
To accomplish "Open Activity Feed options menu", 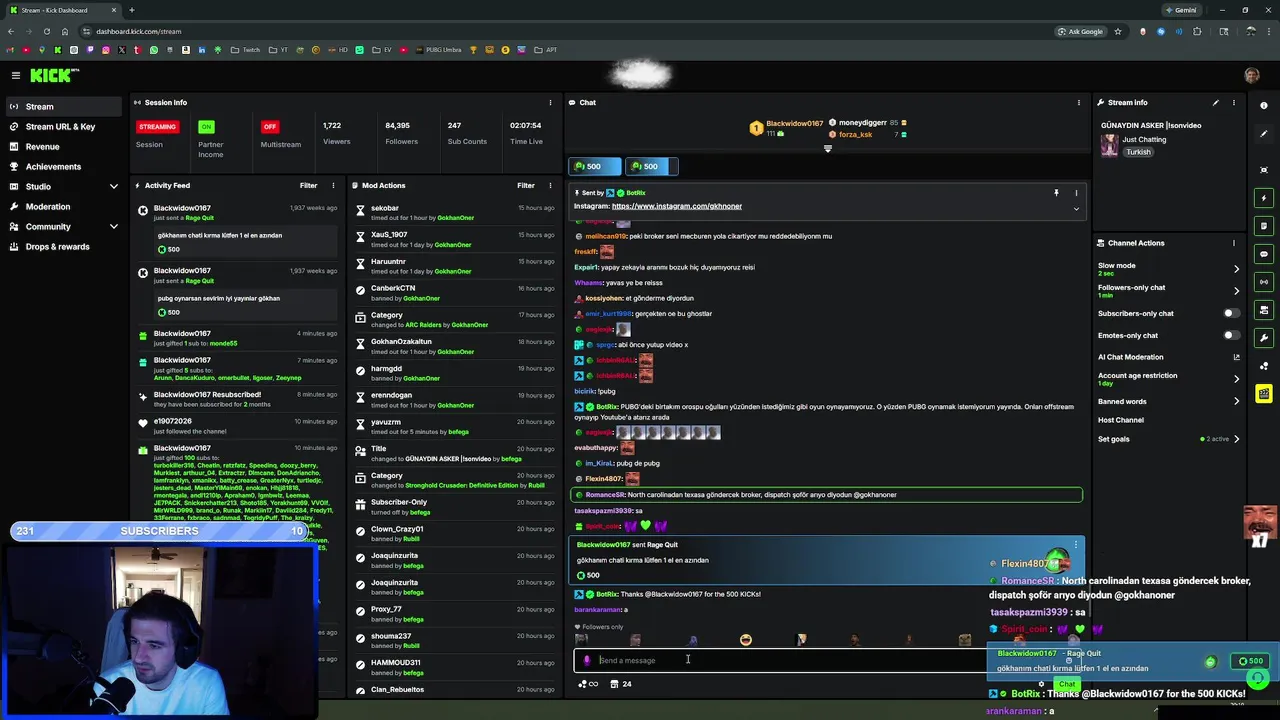I will pyautogui.click(x=333, y=185).
